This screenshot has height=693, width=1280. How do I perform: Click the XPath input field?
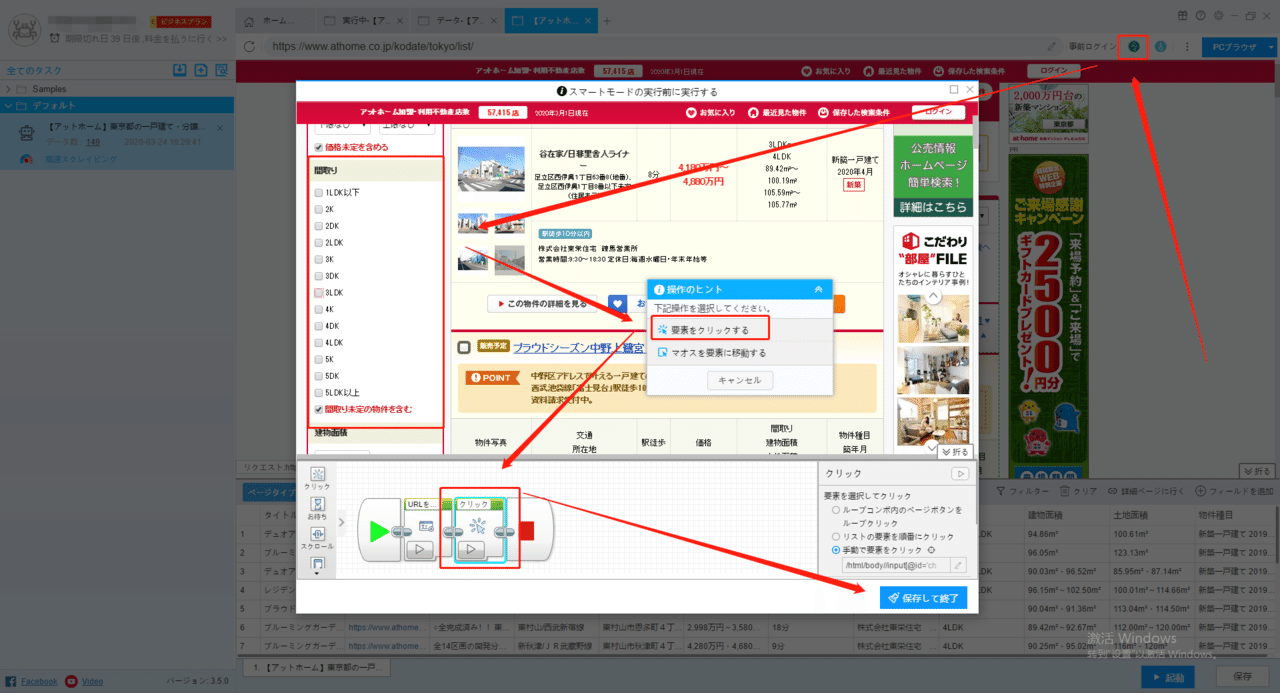[894, 565]
